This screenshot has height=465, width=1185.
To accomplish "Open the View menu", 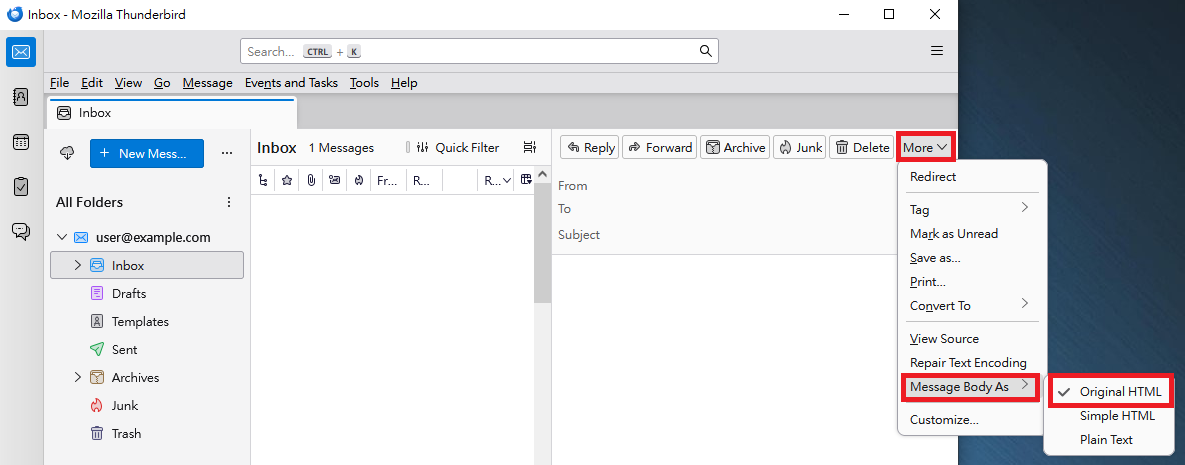I will click(128, 83).
